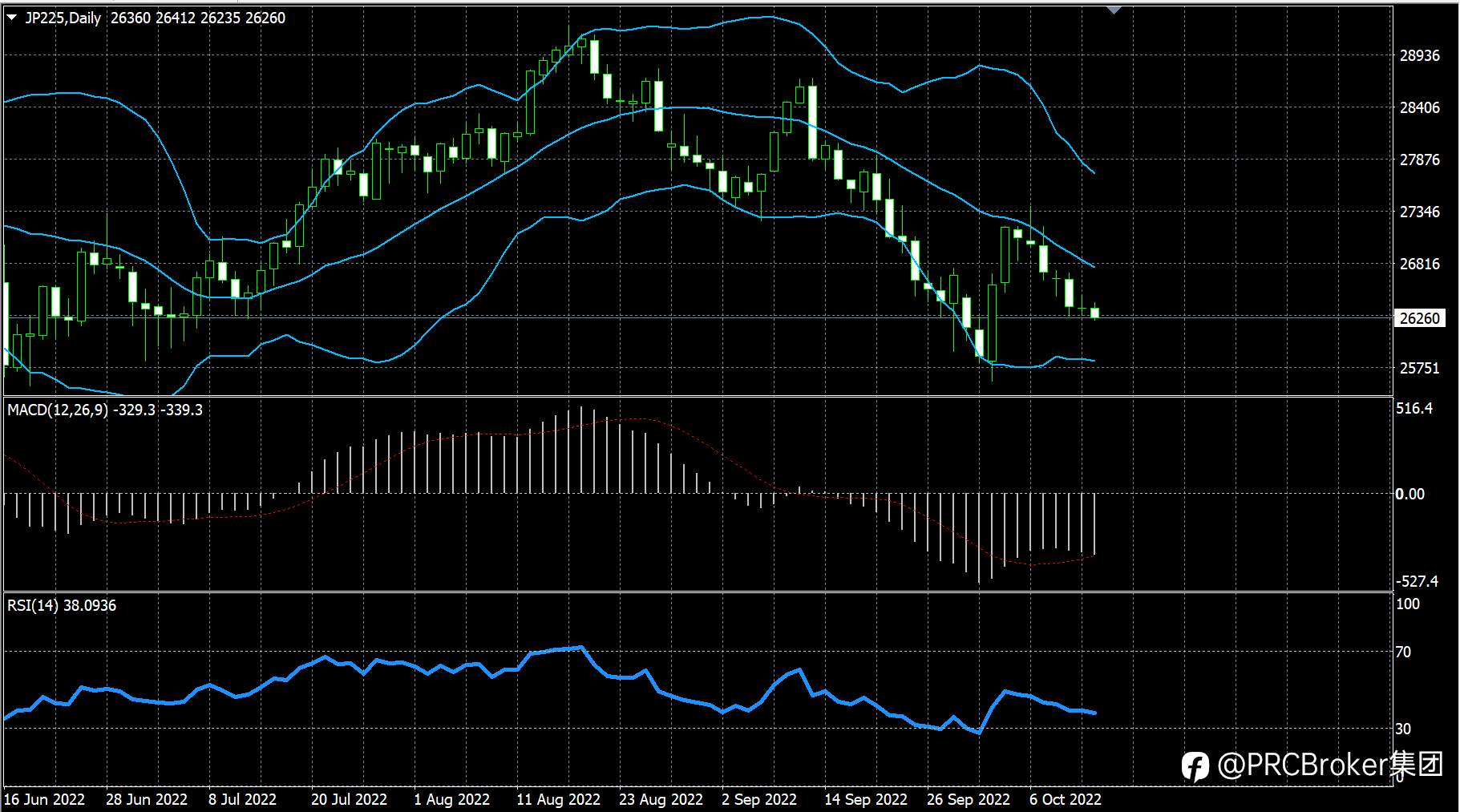Click the chart shift marker at top

point(1114,10)
